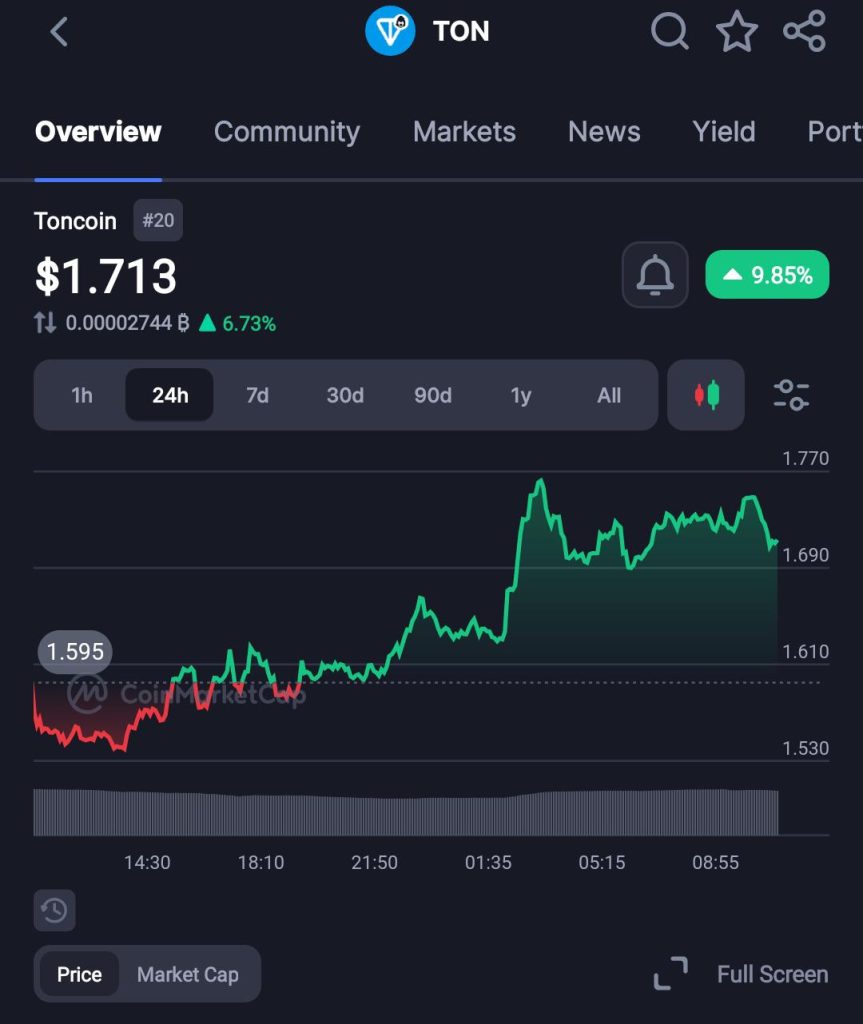Tap the volume bars below the chart
This screenshot has height=1024, width=863.
[x=406, y=812]
